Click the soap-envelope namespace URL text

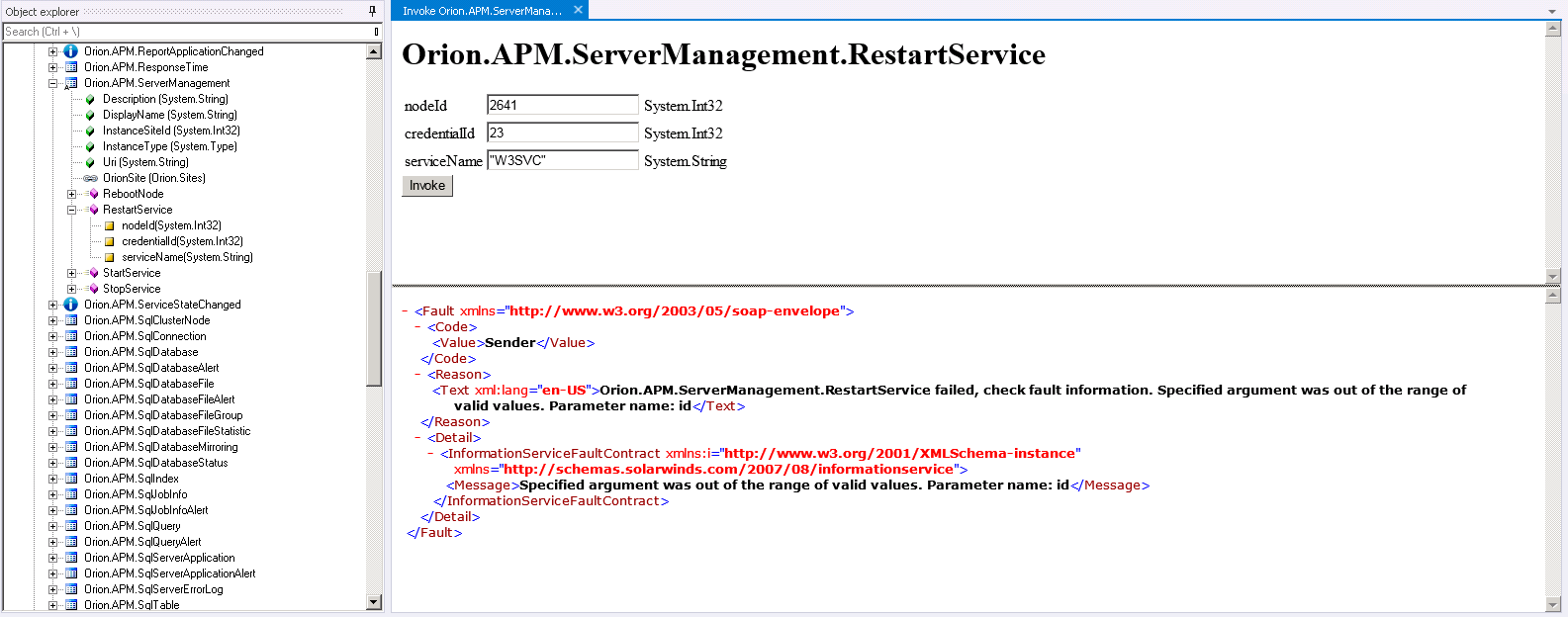674,311
